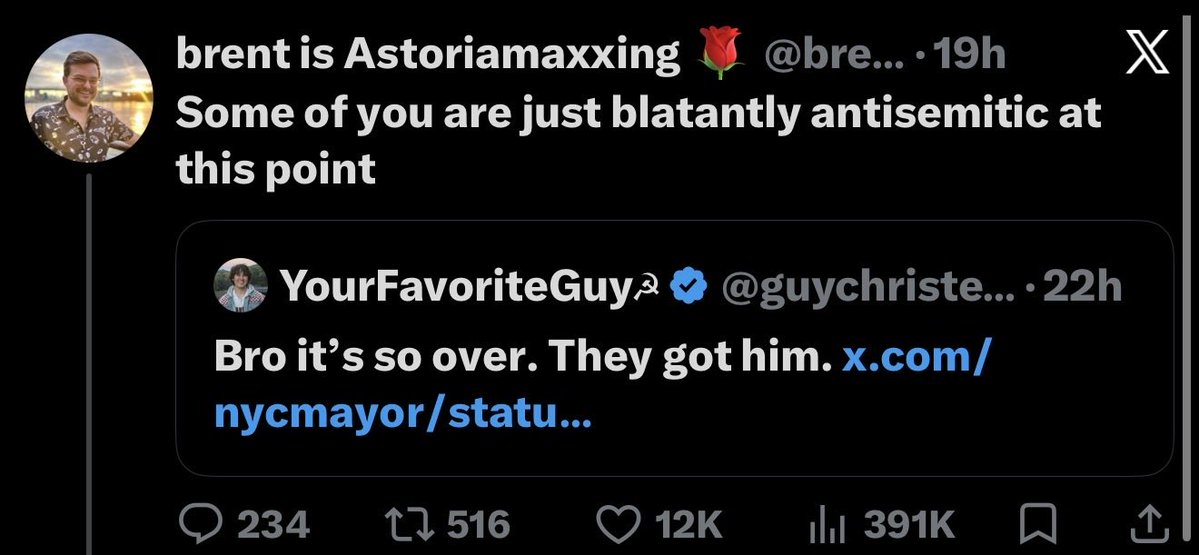Click the 12K likes count

691,524
